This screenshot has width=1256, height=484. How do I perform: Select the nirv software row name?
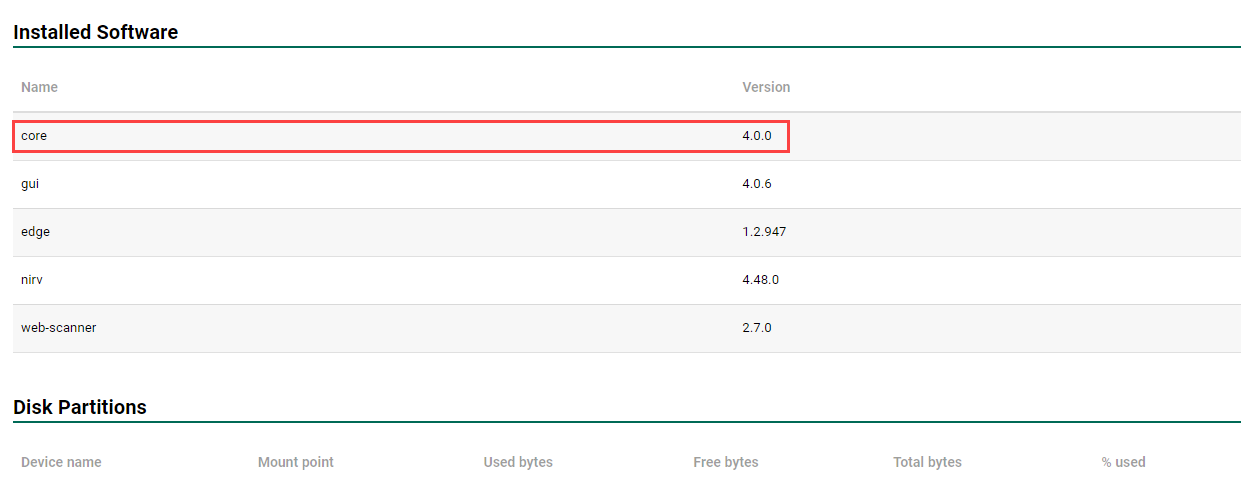[32, 280]
